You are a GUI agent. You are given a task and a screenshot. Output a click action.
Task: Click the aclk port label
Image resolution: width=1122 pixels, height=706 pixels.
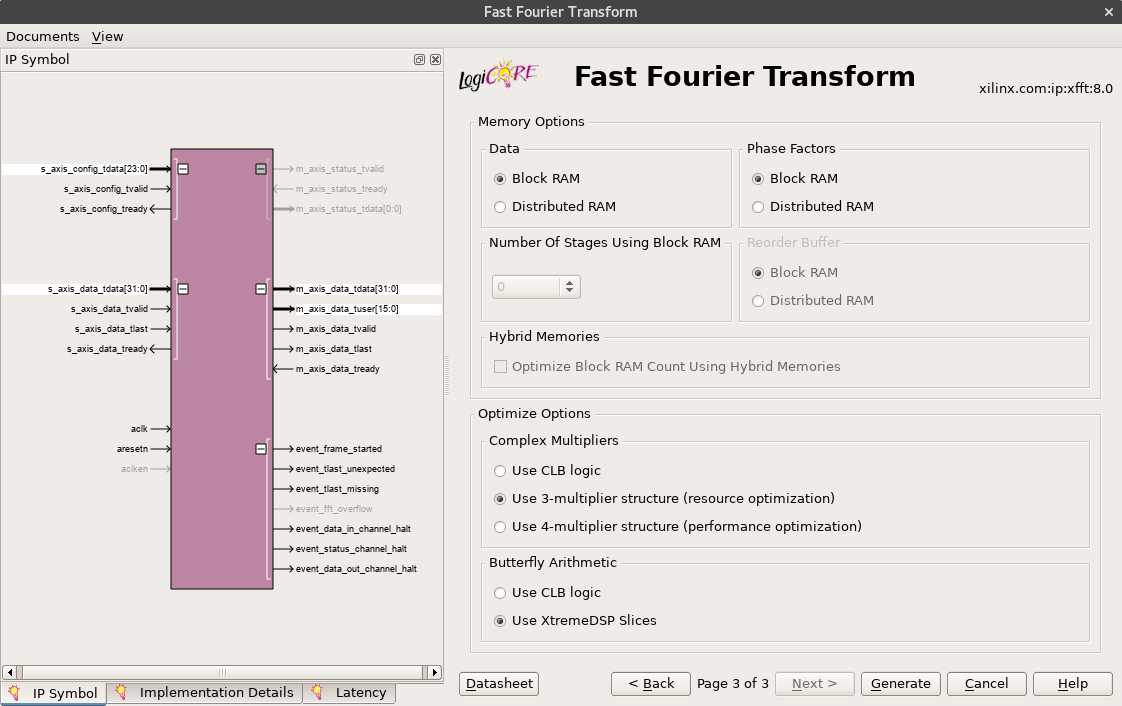(x=139, y=429)
